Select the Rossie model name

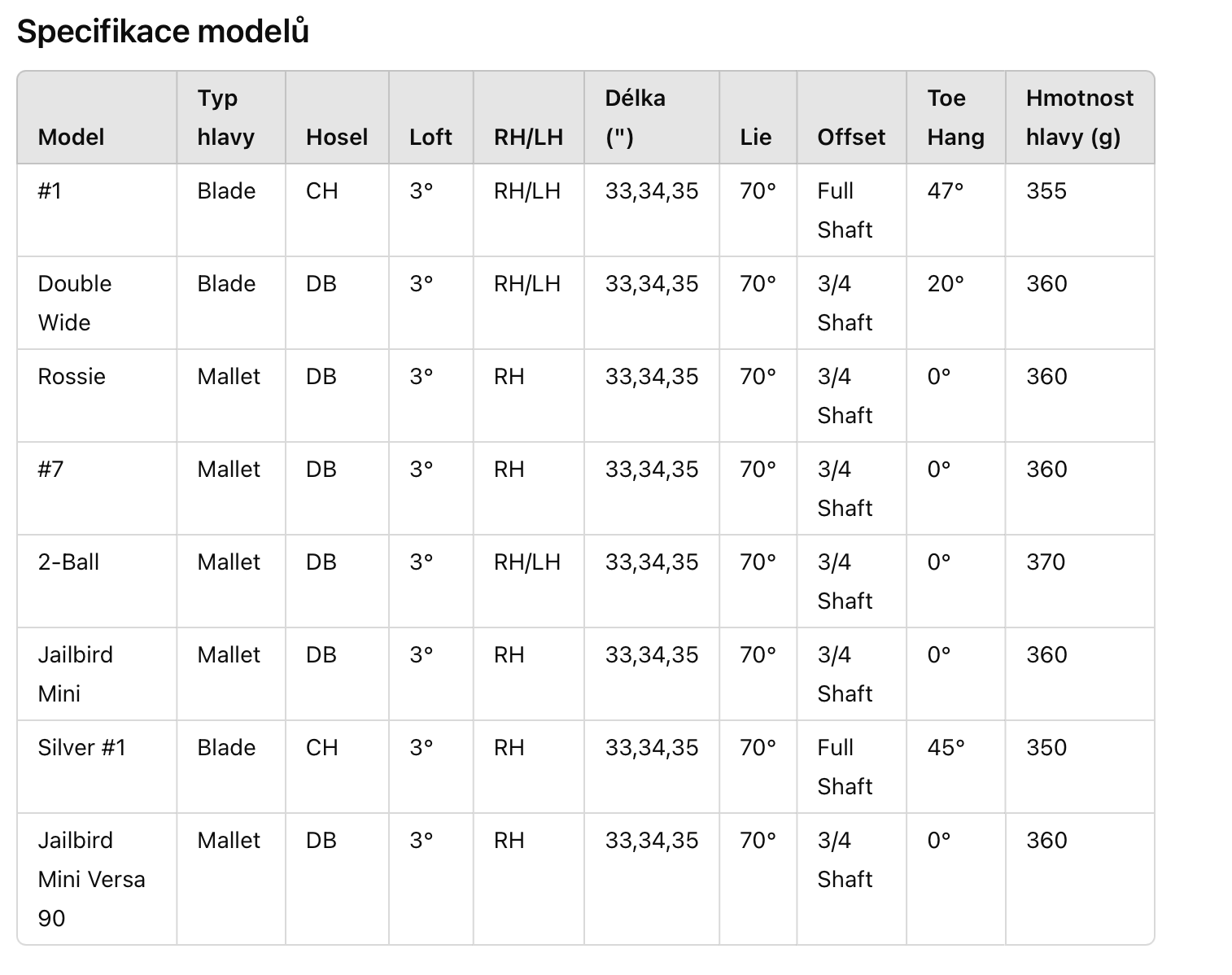(72, 376)
